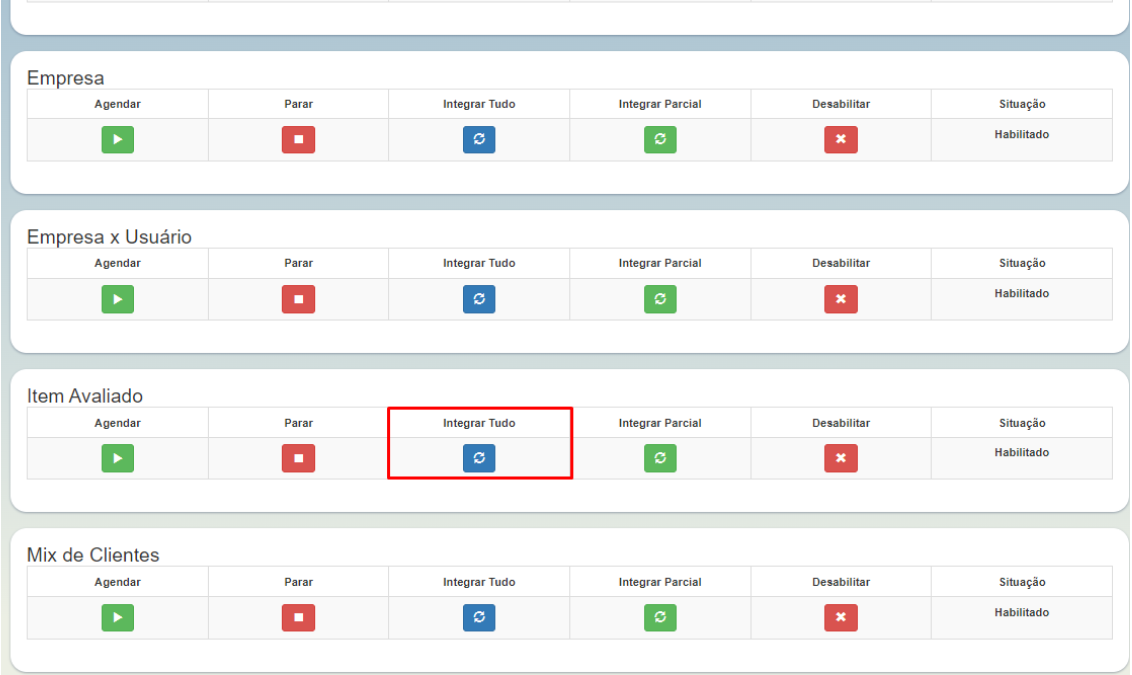Stop the Mix de Clientes integration
Screen dimensions: 1132x675
tap(298, 617)
